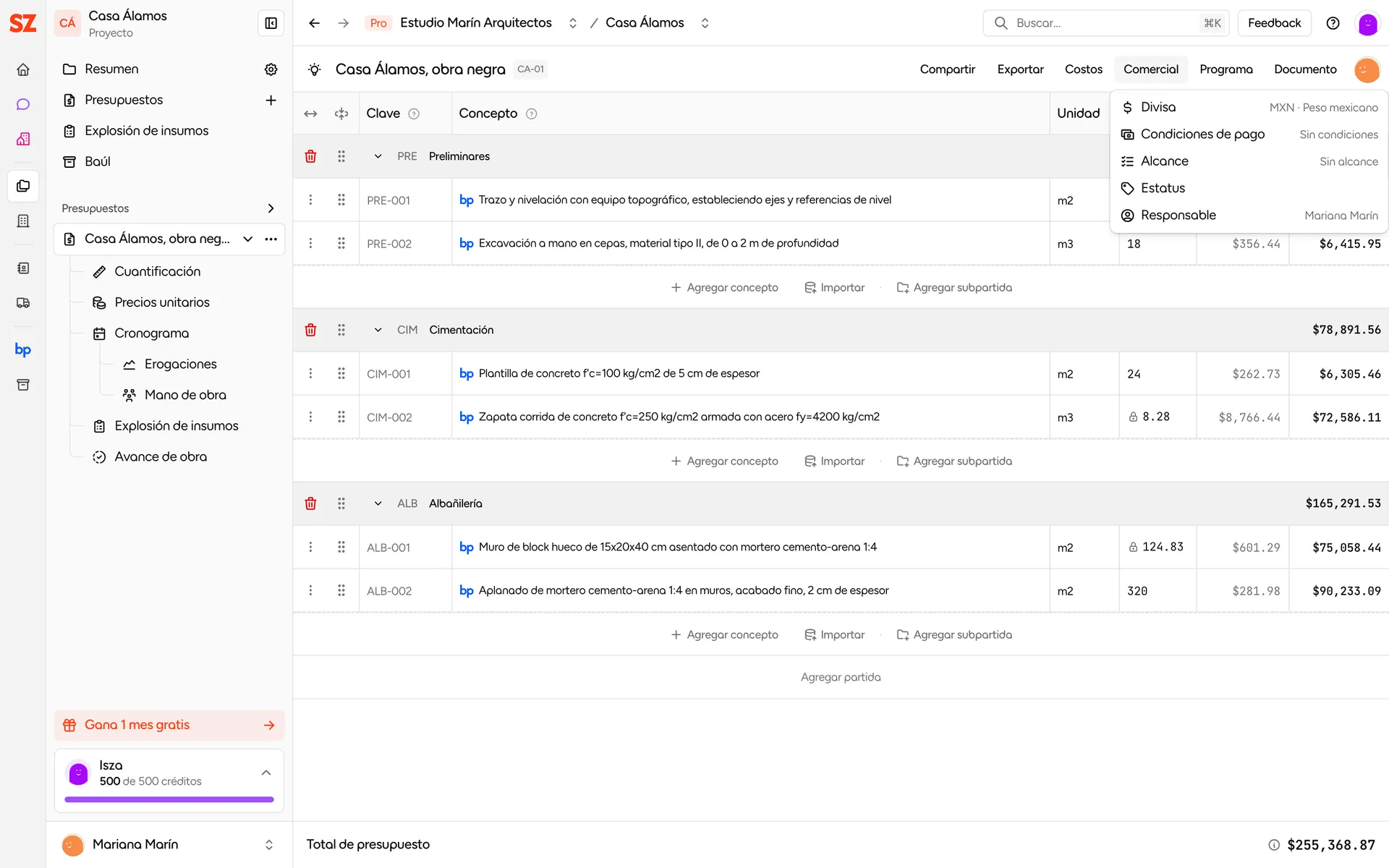
Task: Open Mariana Marín account switcher
Action: (x=268, y=845)
